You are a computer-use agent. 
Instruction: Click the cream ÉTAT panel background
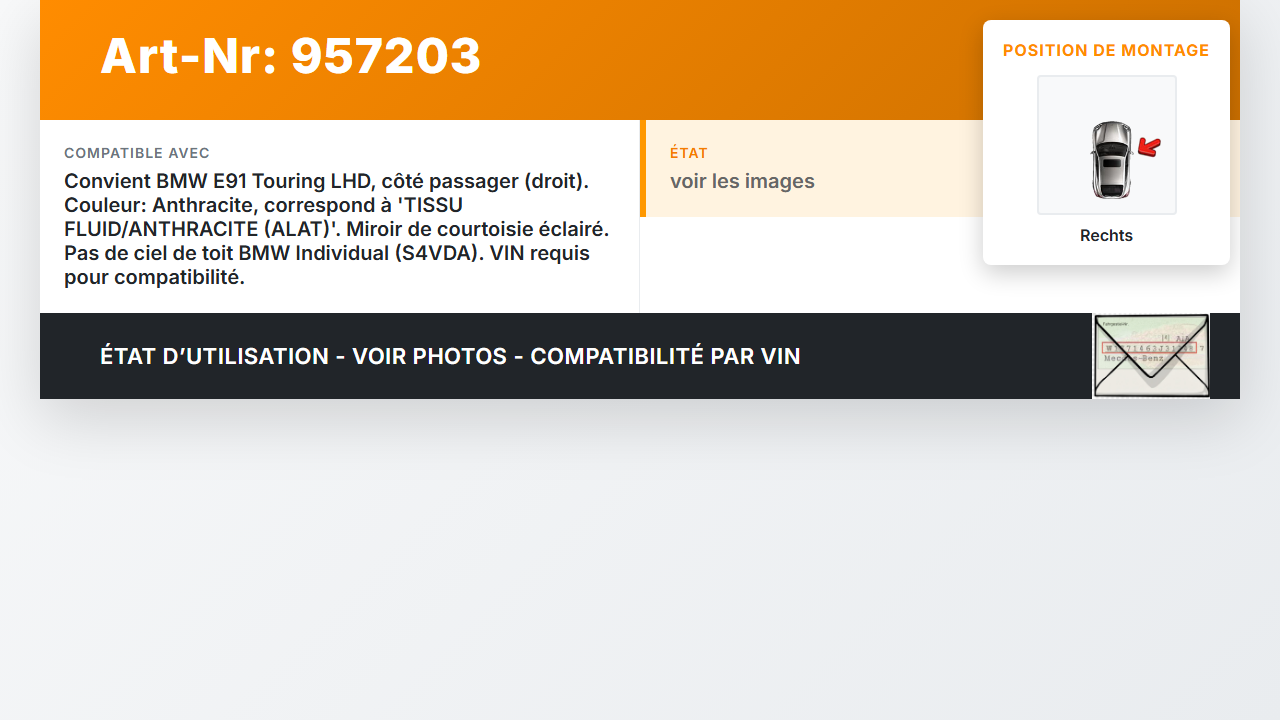click(811, 168)
